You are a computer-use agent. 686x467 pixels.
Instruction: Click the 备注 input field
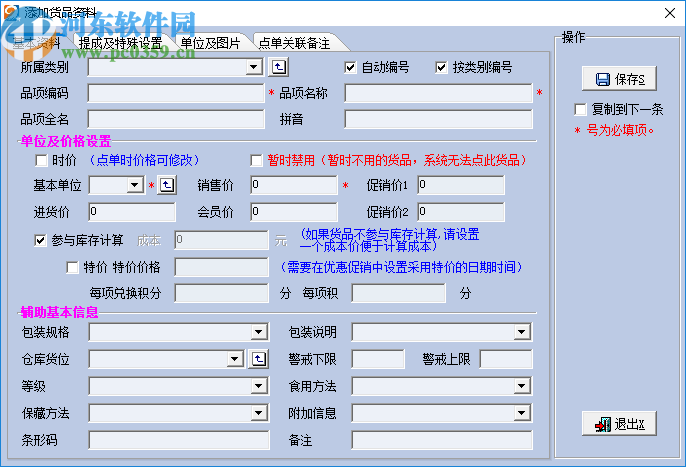[442, 440]
